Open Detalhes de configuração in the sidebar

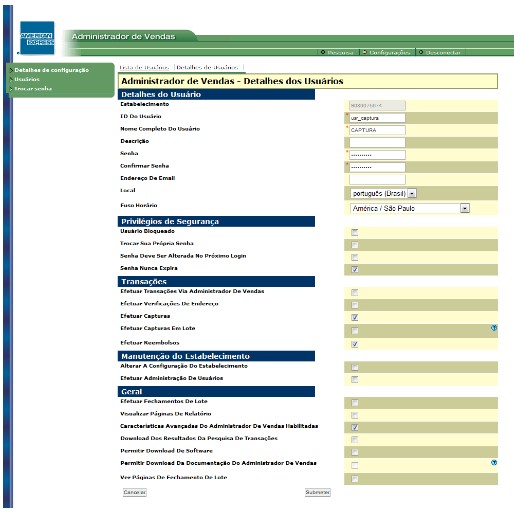tap(52, 70)
